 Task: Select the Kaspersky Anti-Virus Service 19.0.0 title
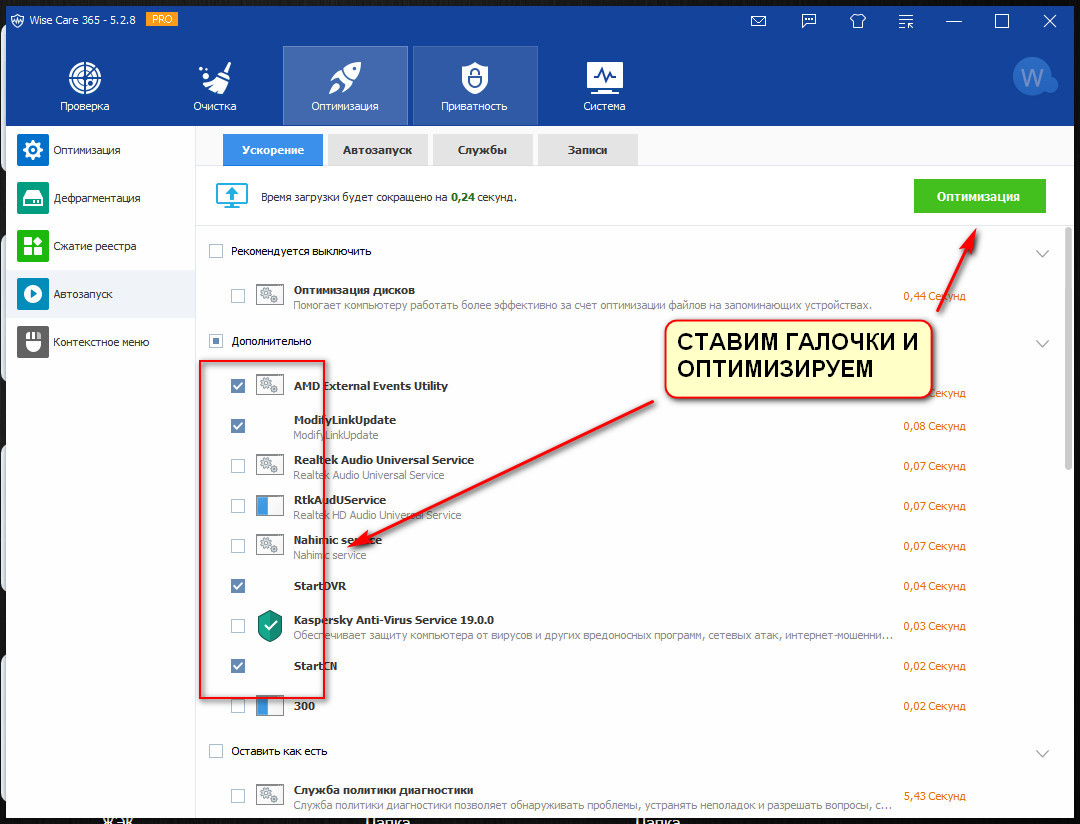click(394, 619)
